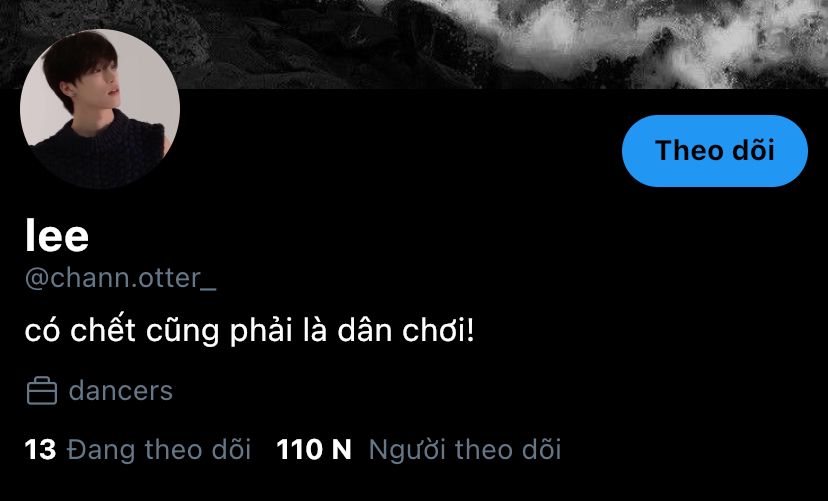Screen dimensions: 828x501
Task: Click the 110 N followers count
Action: [314, 450]
